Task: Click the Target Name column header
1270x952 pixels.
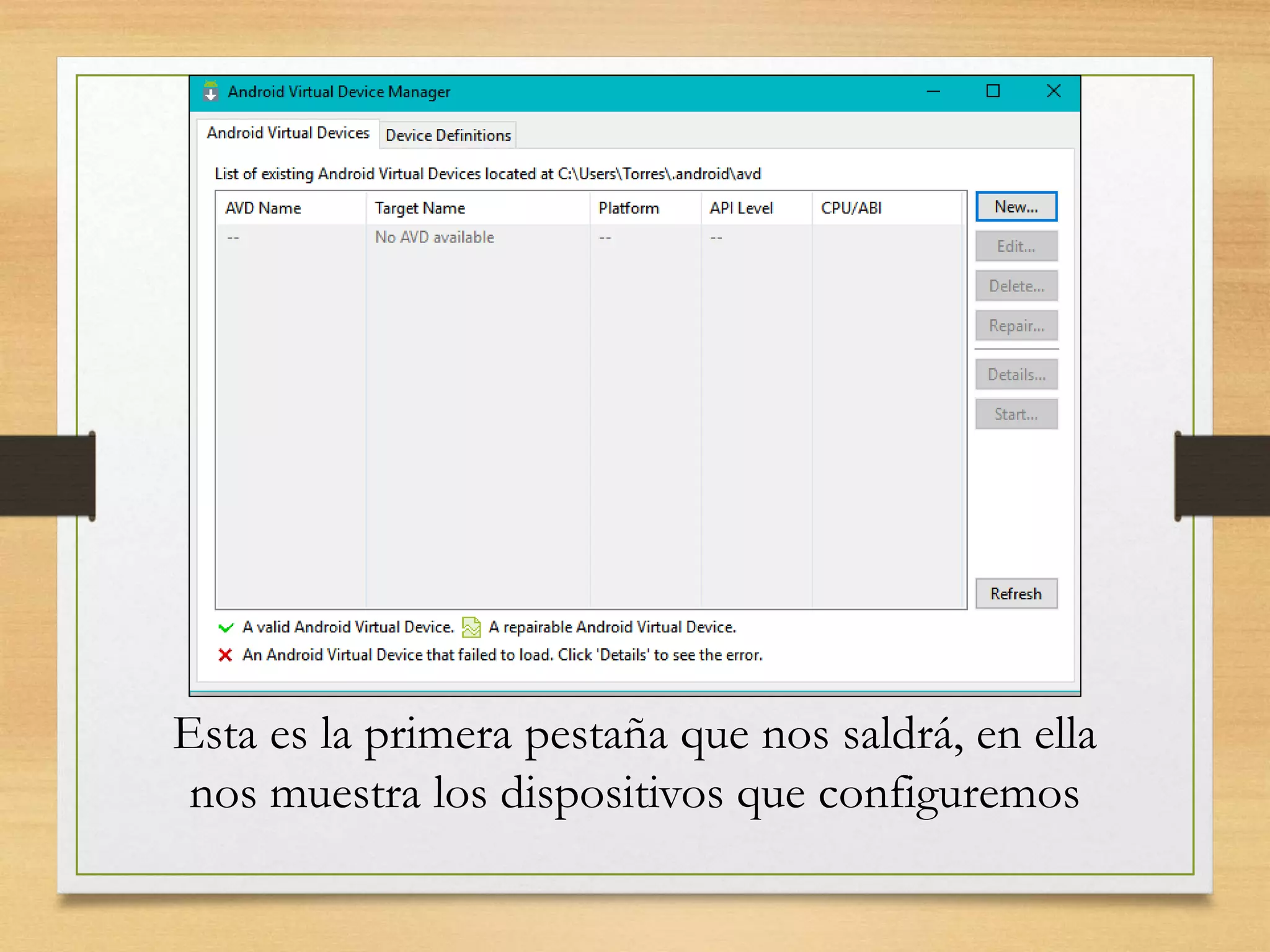Action: coord(478,208)
